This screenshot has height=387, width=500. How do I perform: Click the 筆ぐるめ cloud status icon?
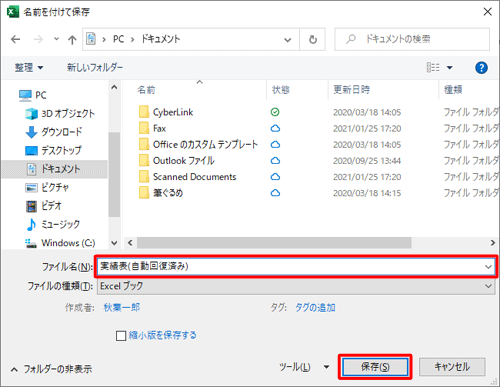pos(275,193)
